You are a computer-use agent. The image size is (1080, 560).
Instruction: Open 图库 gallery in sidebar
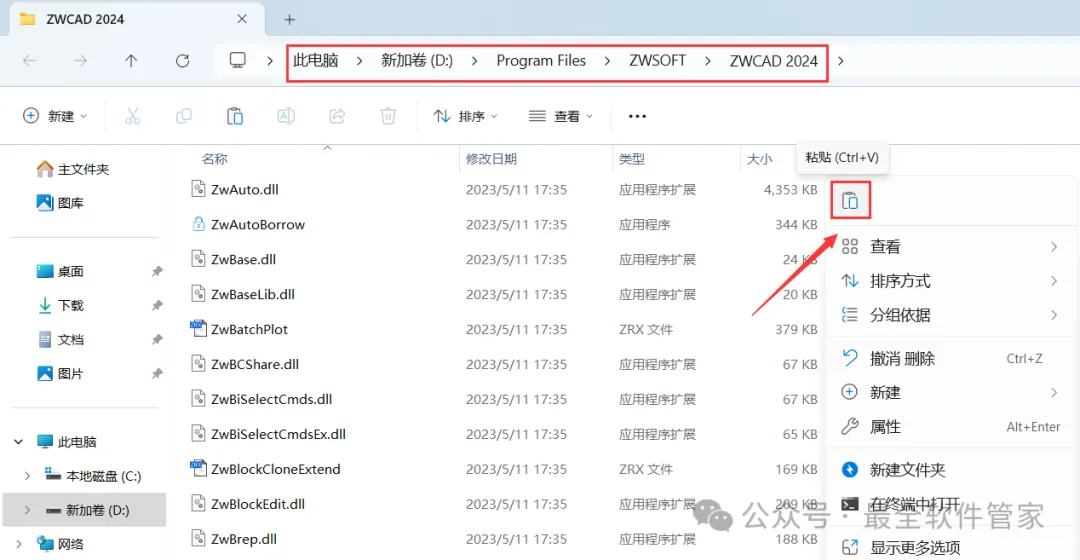click(x=60, y=203)
